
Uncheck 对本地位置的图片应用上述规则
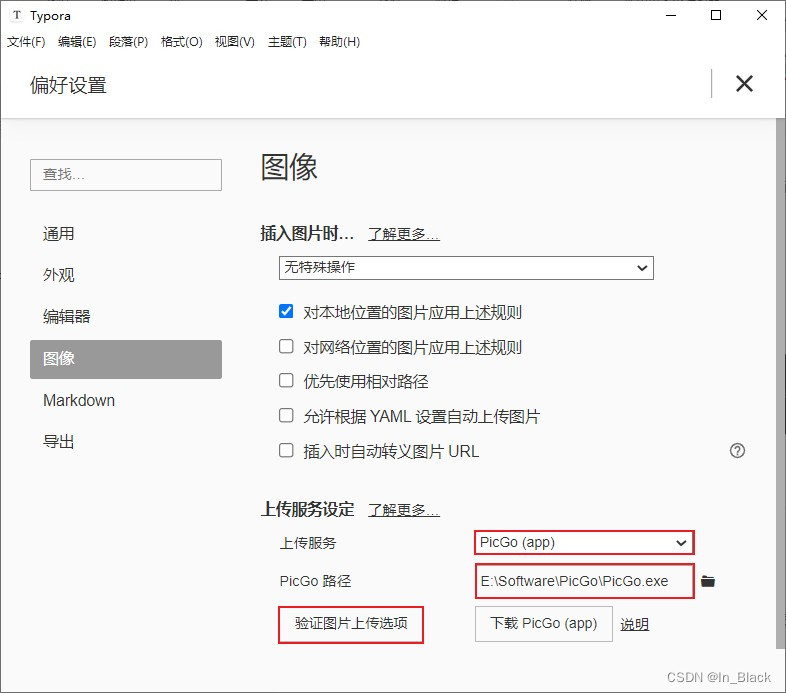[x=286, y=311]
